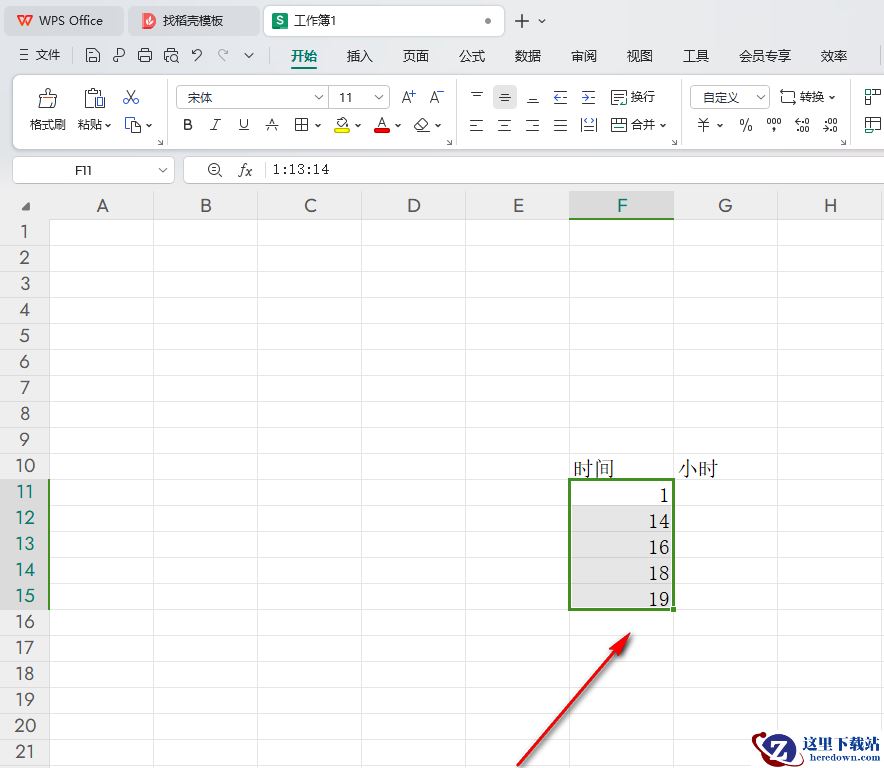Decrease decimal places
The height and width of the screenshot is (768, 884).
[x=830, y=125]
